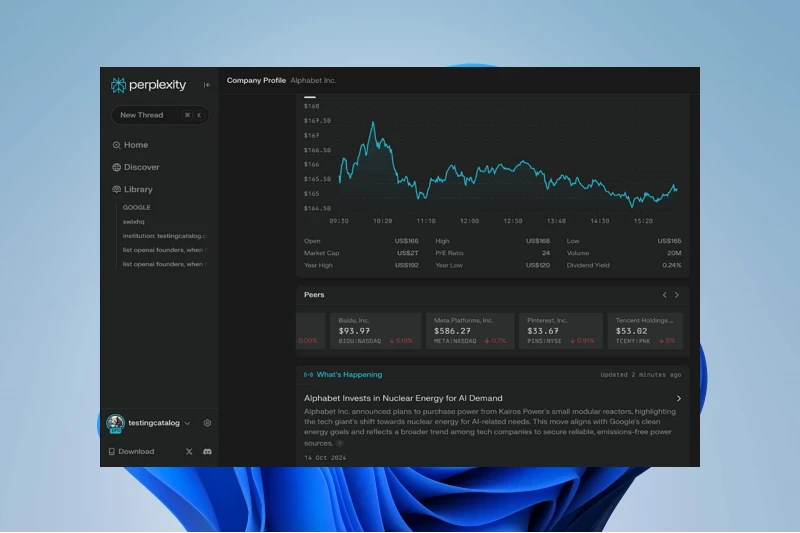
Task: Start a New Thread
Action: coord(160,115)
